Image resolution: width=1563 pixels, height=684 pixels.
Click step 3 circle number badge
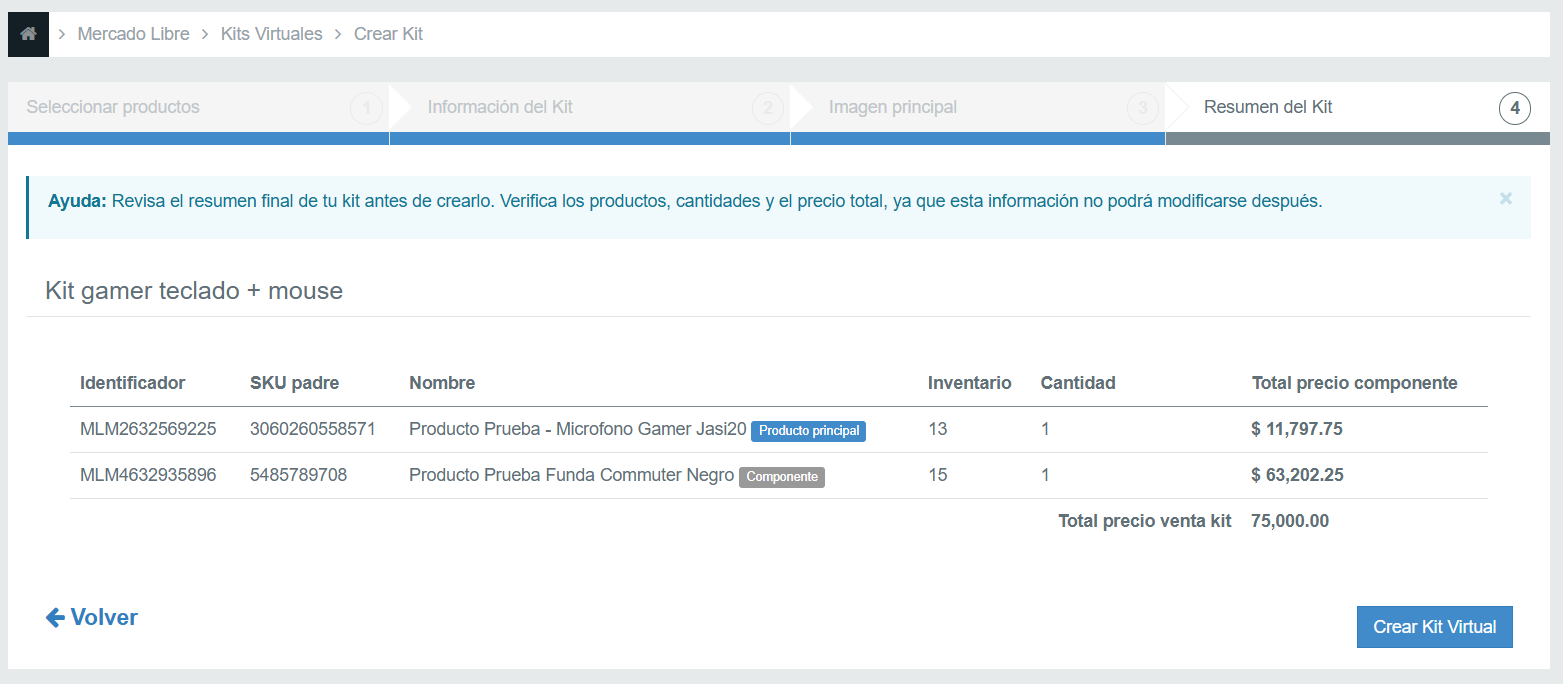pos(1142,108)
